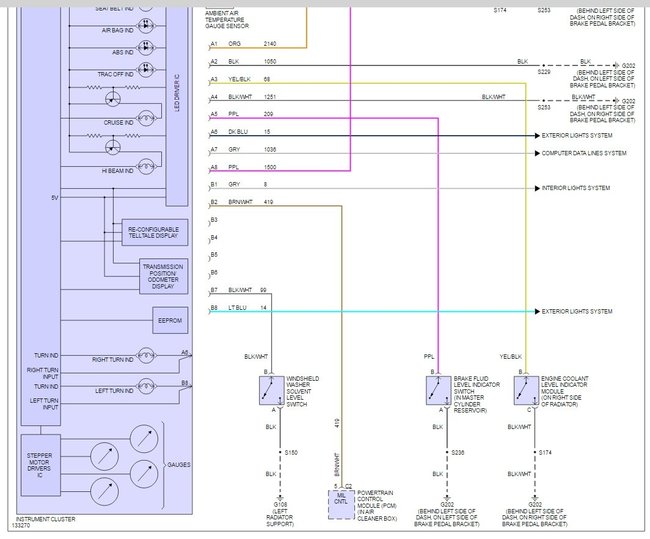Click the GAUGES label
The width and height of the screenshot is (650, 539).
[x=179, y=465]
